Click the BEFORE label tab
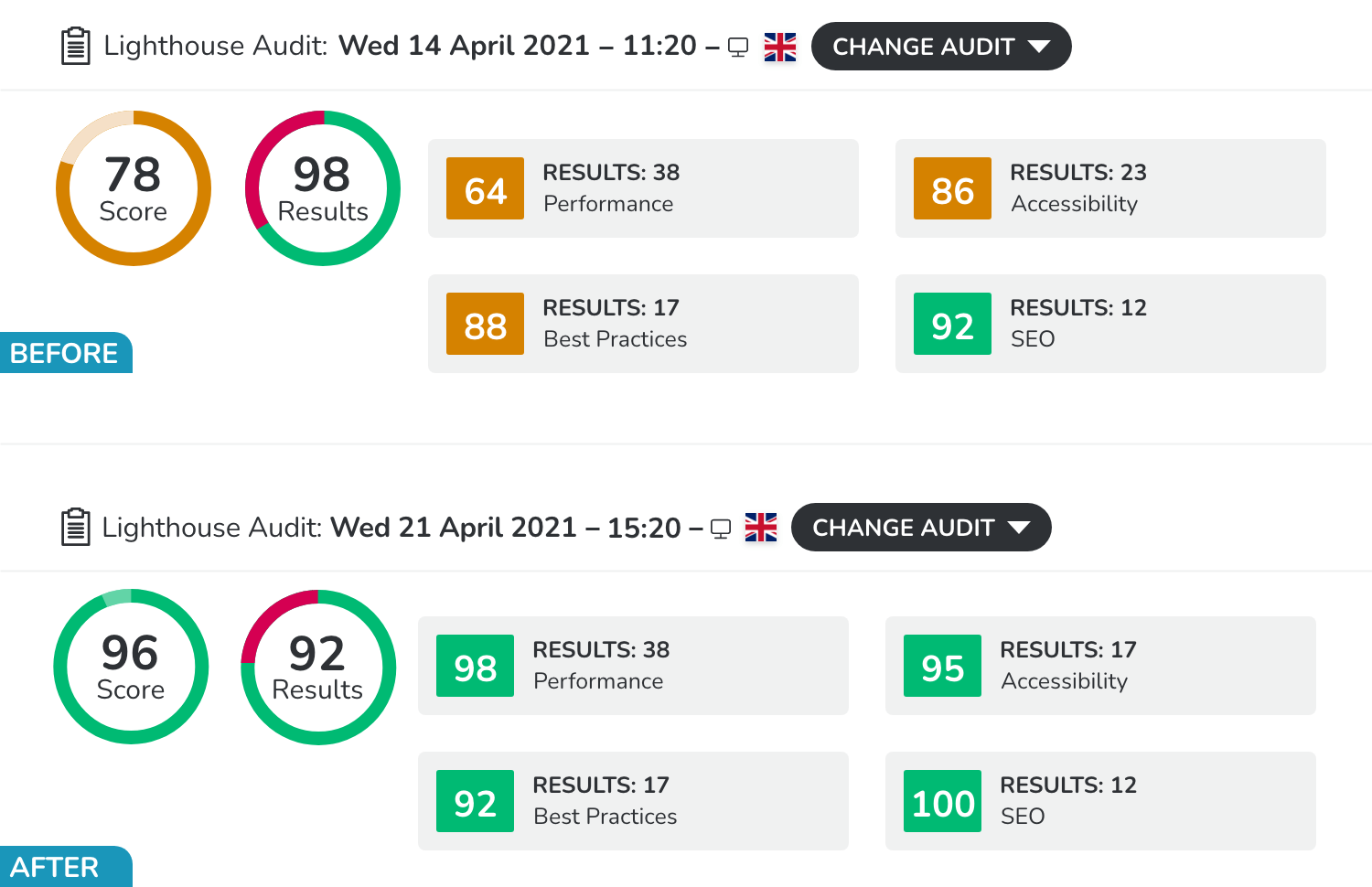The width and height of the screenshot is (1372, 887). (66, 353)
